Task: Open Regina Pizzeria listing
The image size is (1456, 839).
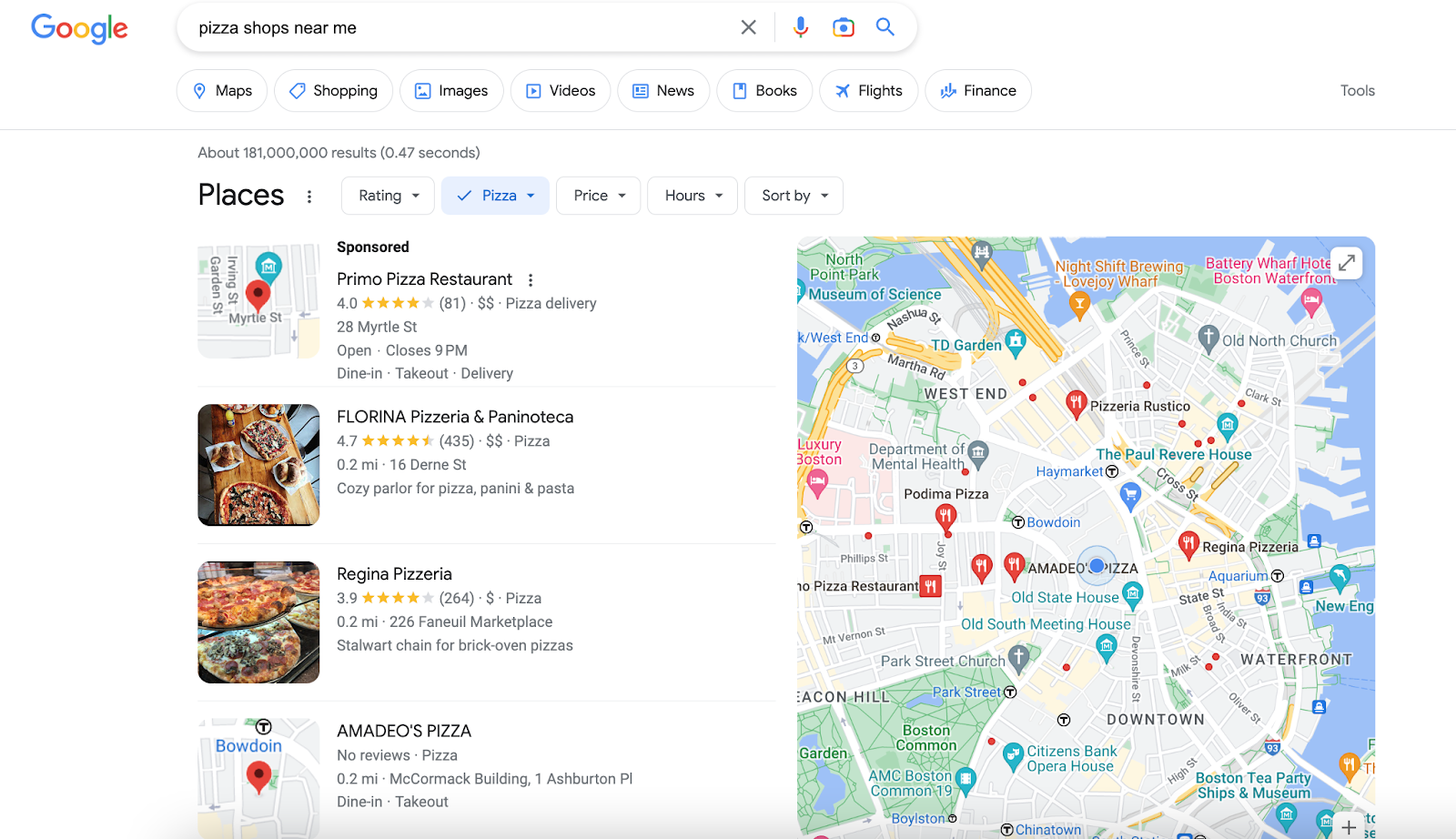Action: coord(394,574)
